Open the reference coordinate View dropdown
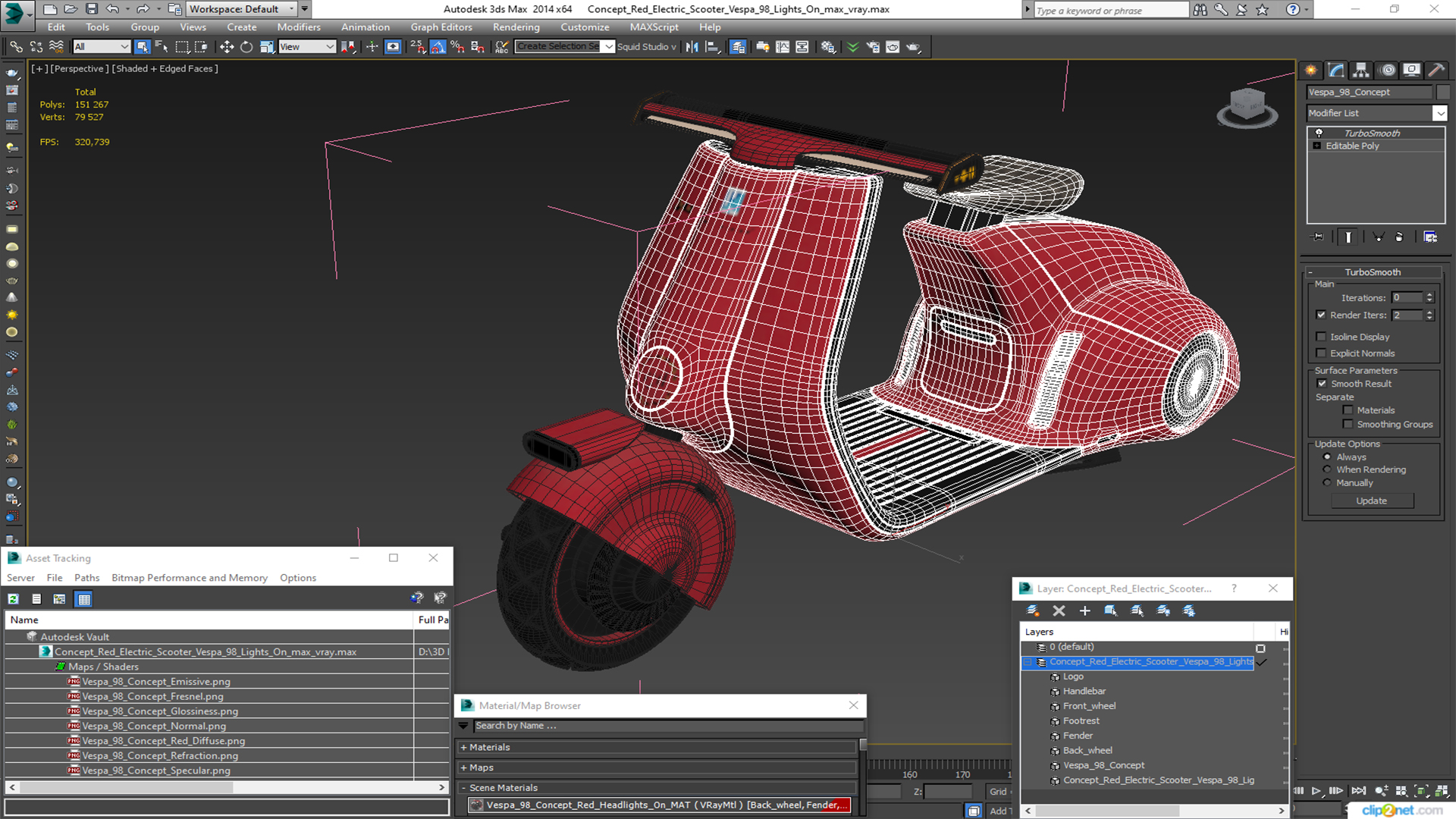Viewport: 1456px width, 819px height. [307, 47]
